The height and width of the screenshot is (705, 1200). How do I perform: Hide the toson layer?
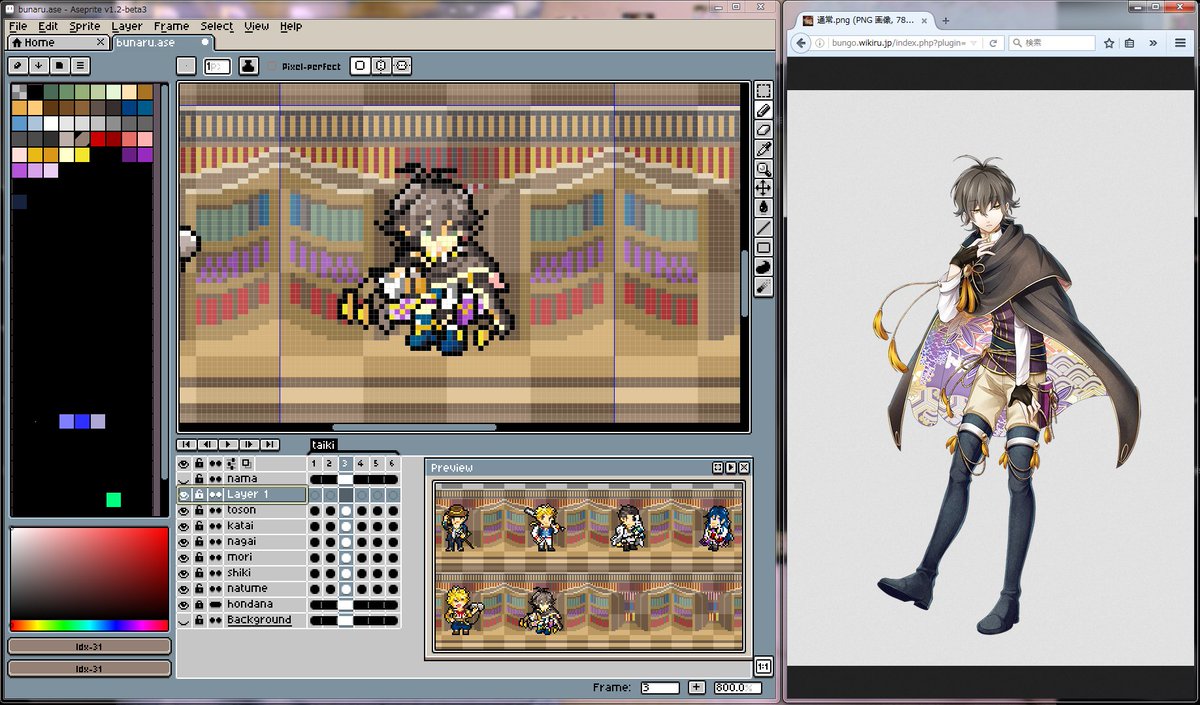(183, 510)
